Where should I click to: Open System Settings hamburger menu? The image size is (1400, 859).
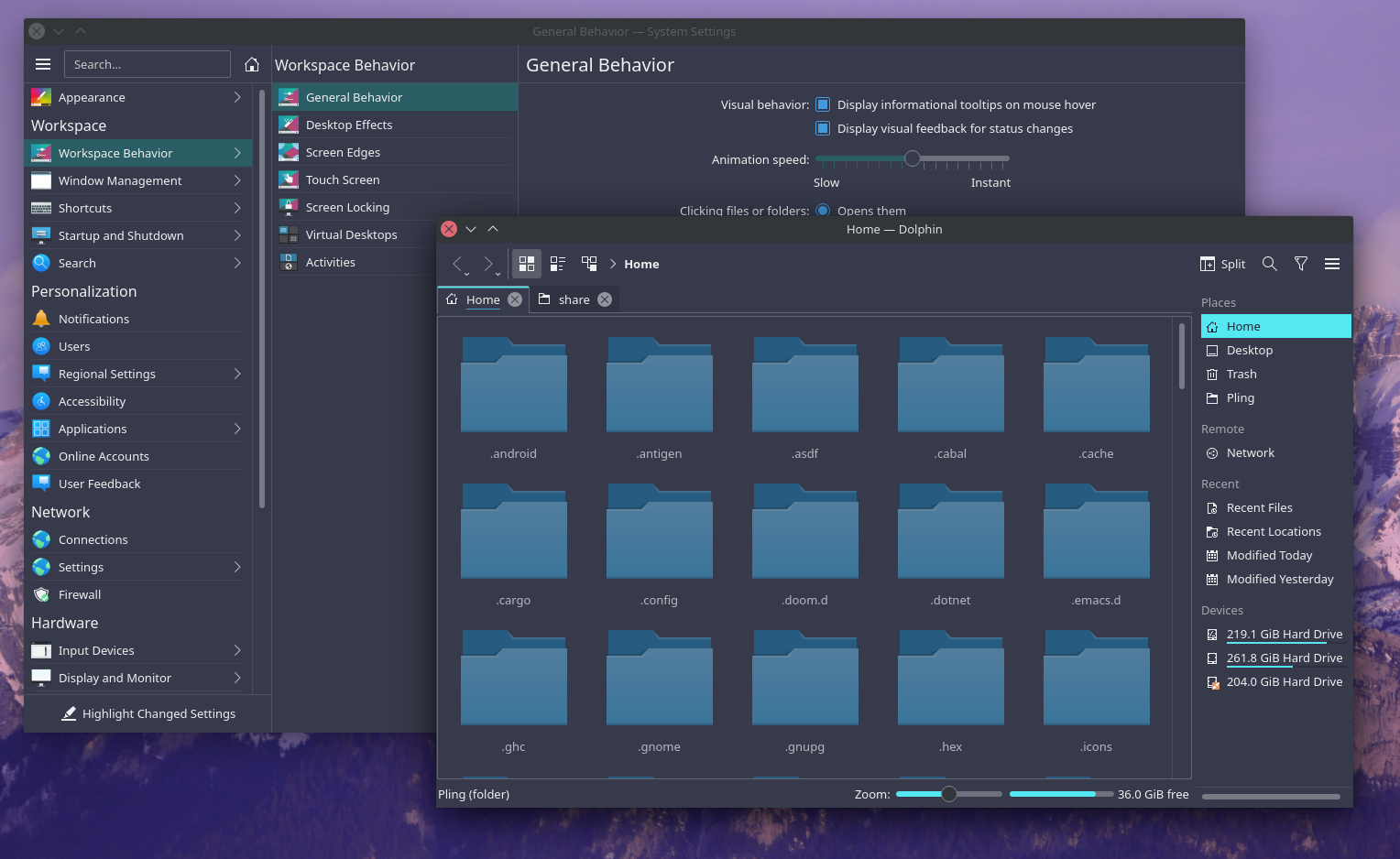pos(43,64)
